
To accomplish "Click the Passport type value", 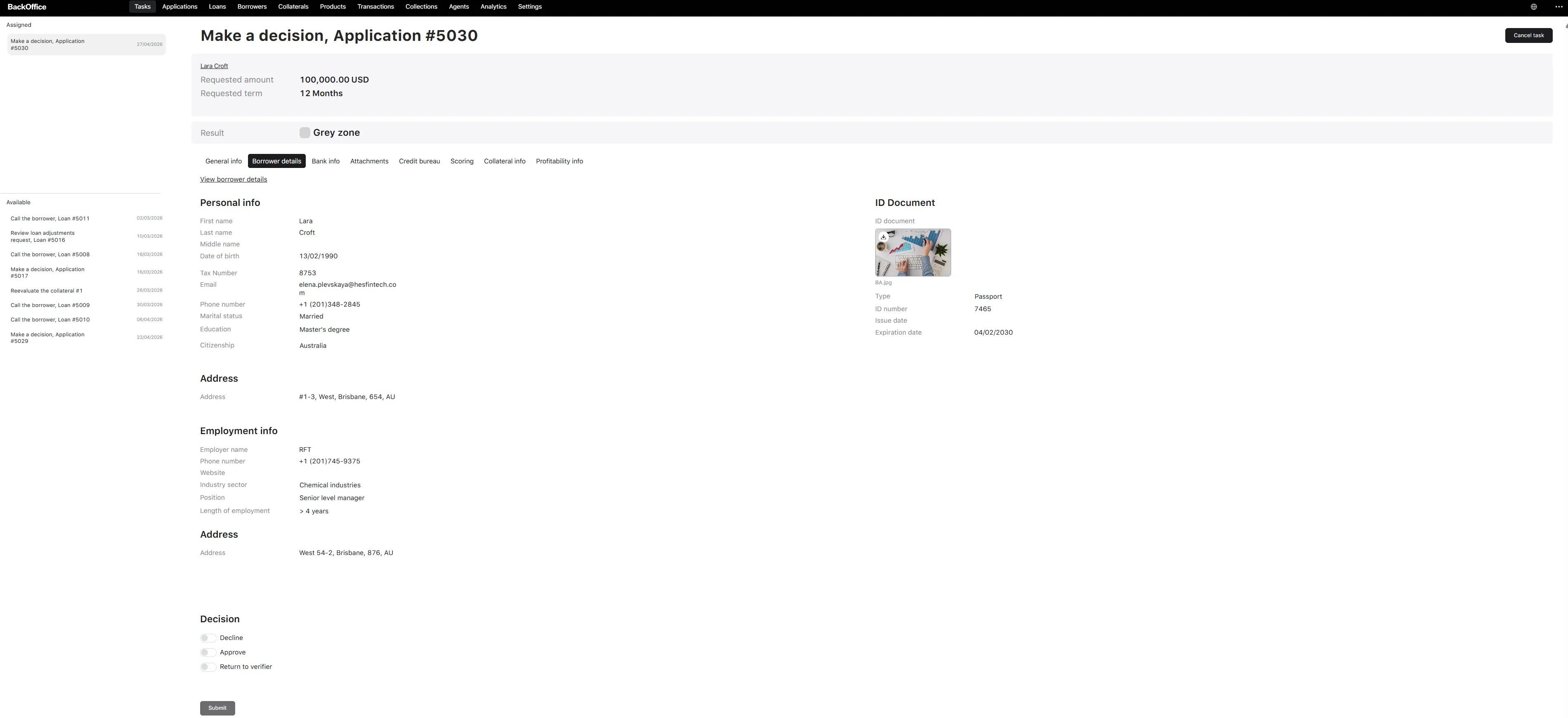I will tap(988, 297).
